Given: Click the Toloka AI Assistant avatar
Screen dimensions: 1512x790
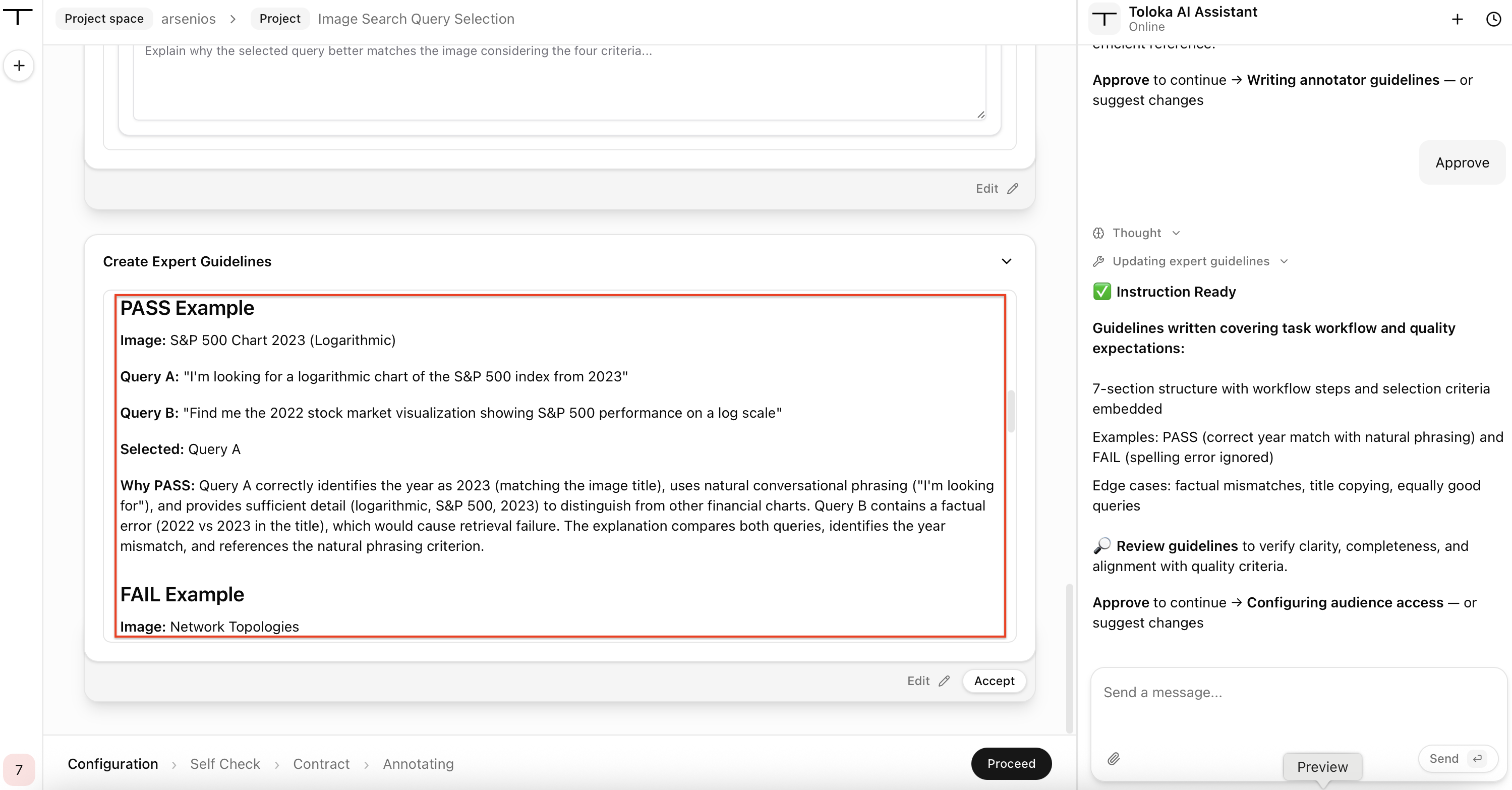Looking at the screenshot, I should tap(1104, 19).
